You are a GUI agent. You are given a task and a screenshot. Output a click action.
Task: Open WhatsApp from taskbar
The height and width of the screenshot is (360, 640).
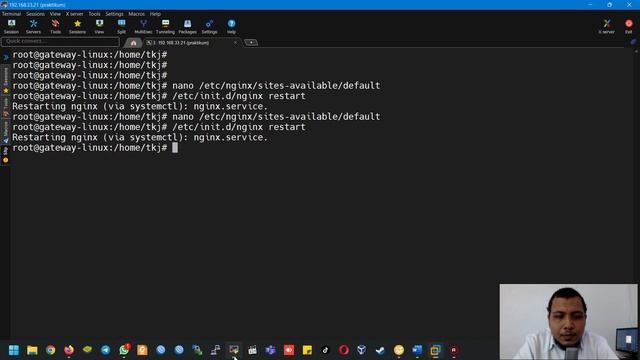pos(124,350)
